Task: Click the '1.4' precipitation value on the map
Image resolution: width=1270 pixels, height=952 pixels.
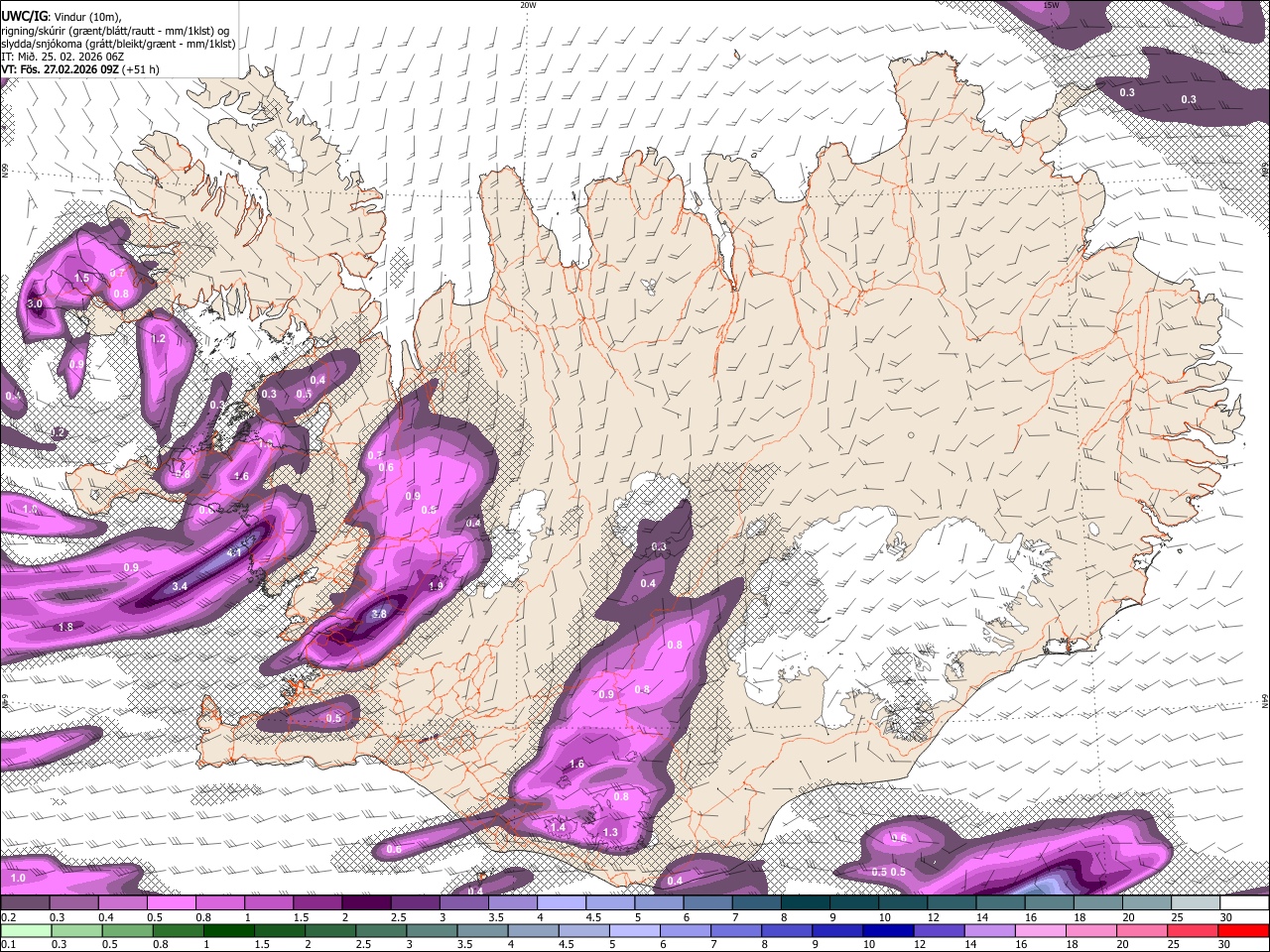Action: 558,827
